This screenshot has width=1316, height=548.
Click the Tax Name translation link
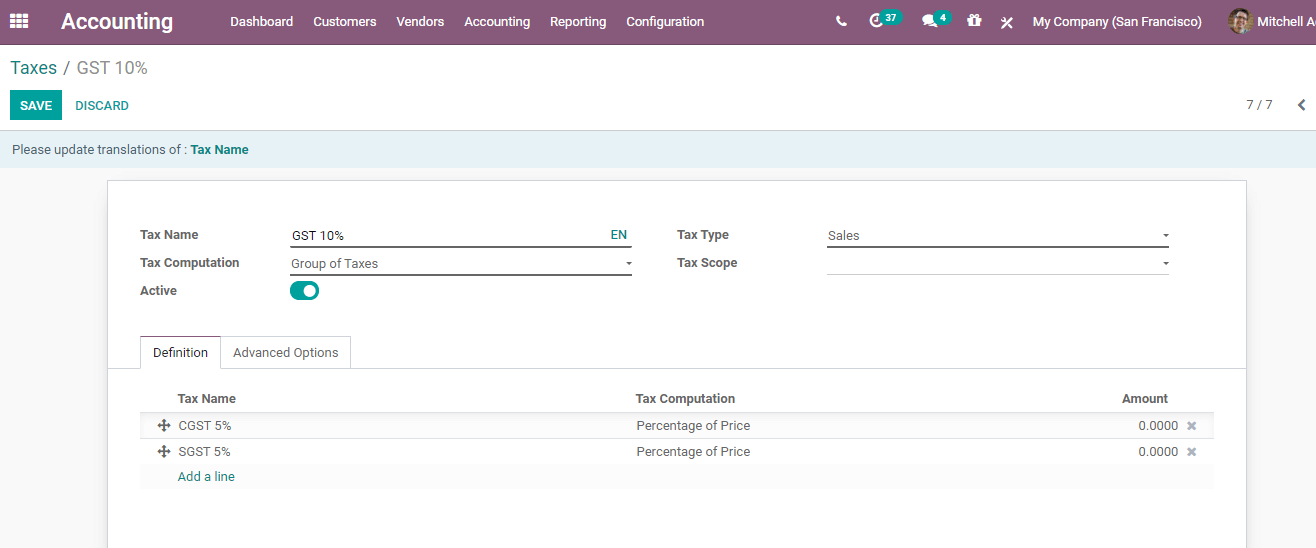pyautogui.click(x=219, y=149)
